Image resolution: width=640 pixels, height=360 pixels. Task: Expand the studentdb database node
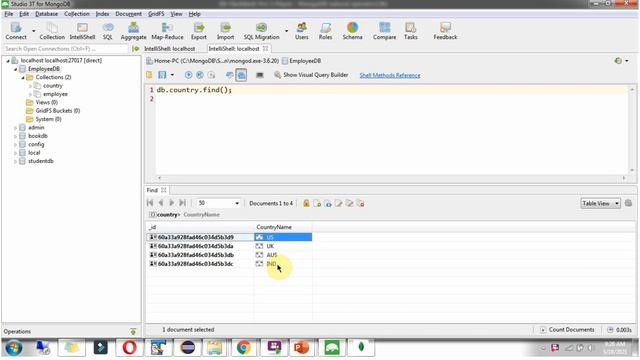pos(16,161)
